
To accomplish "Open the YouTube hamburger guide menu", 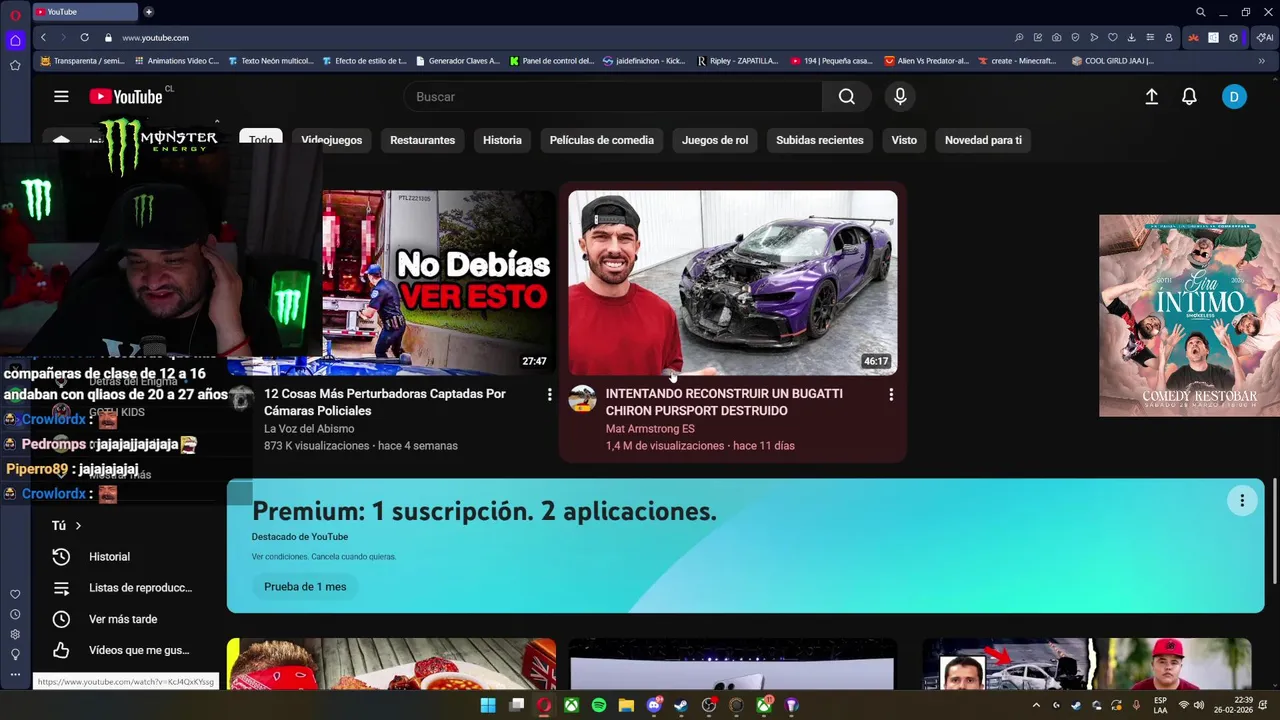I will point(61,96).
